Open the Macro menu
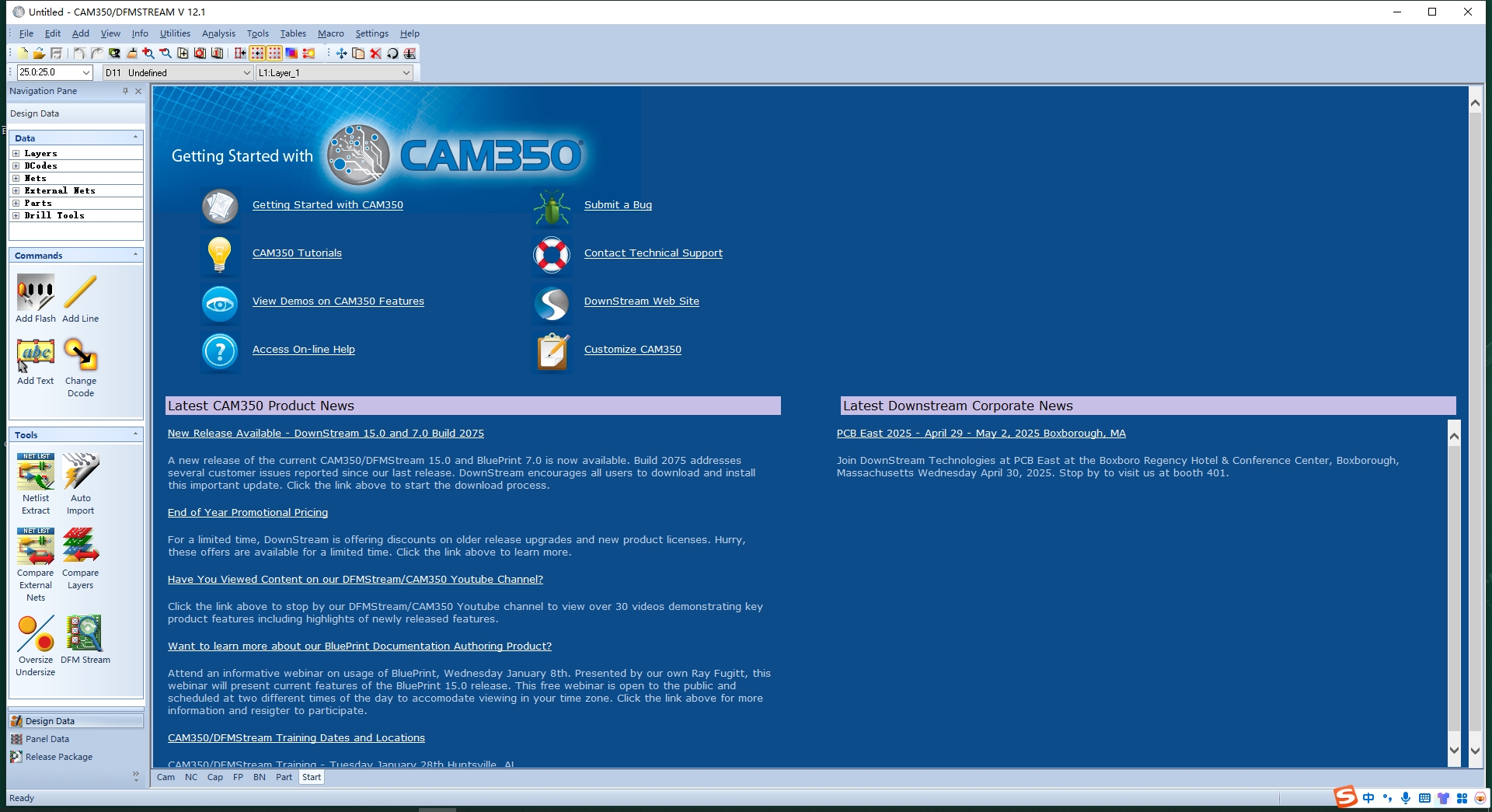The width and height of the screenshot is (1492, 812). pyautogui.click(x=331, y=33)
